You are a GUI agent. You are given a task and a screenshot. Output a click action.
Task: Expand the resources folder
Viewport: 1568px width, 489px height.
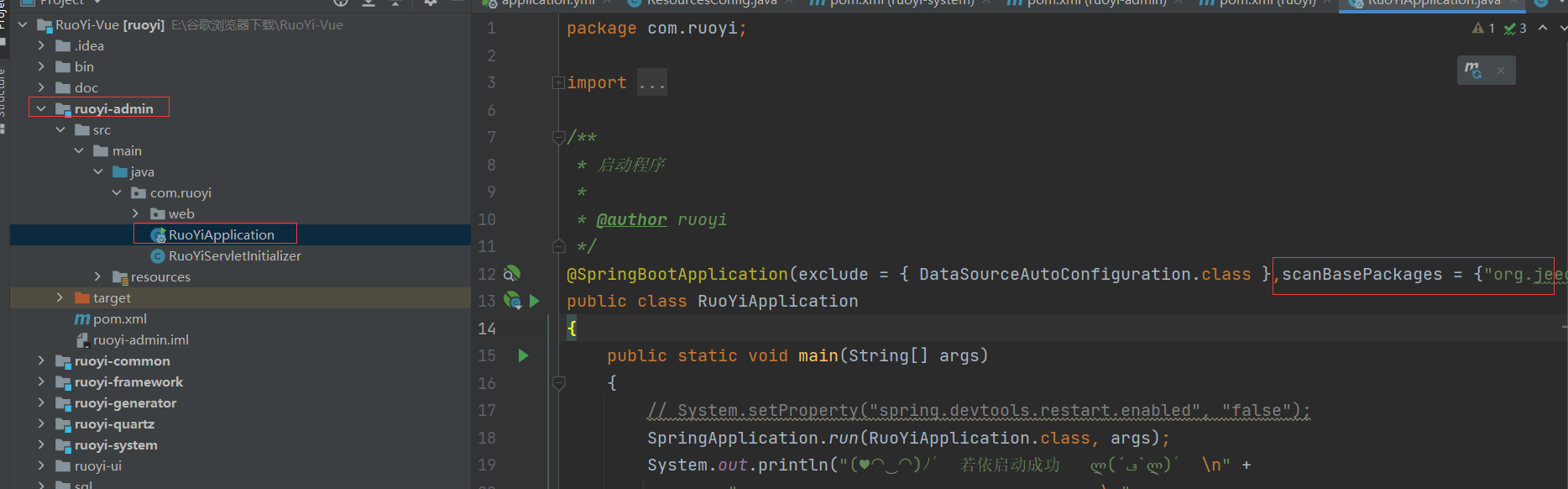(98, 277)
